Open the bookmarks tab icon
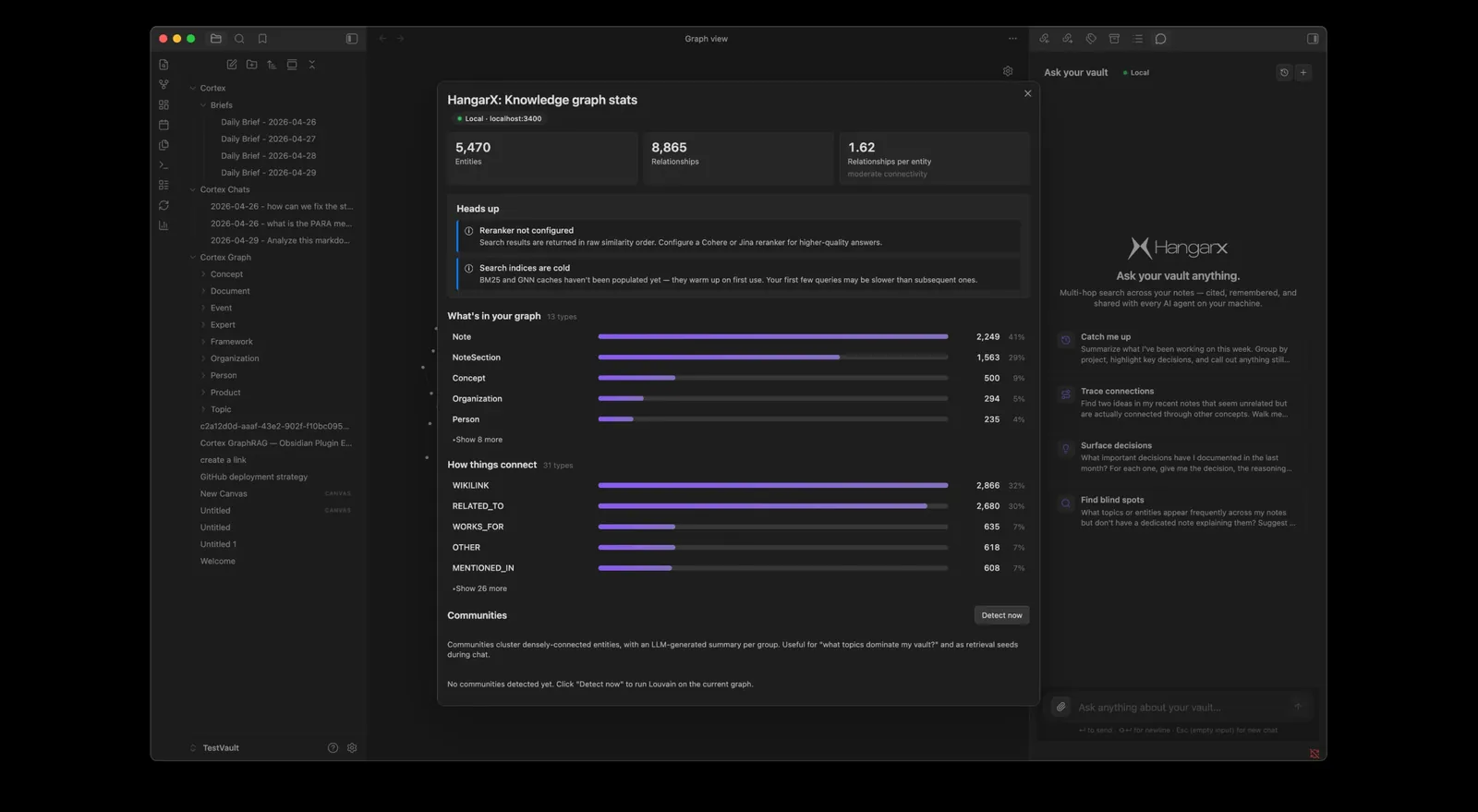Viewport: 1478px width, 812px height. (262, 39)
